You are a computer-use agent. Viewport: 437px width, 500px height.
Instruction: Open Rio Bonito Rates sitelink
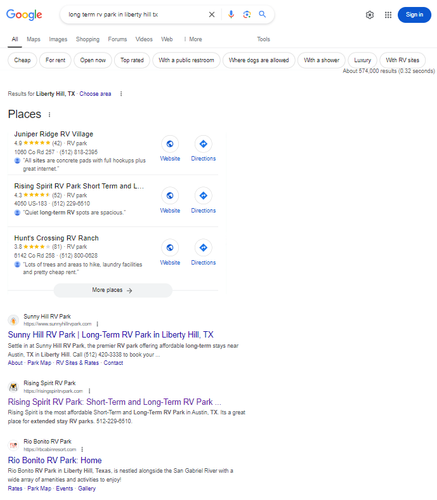click(x=15, y=489)
